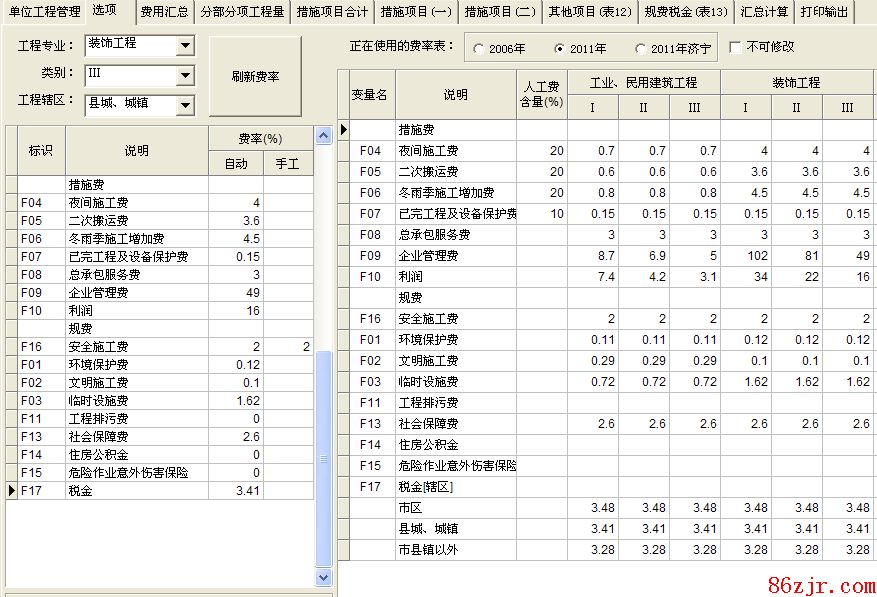Open the 分部分项工程量 tab
Screen dimensions: 877x597
tap(241, 12)
